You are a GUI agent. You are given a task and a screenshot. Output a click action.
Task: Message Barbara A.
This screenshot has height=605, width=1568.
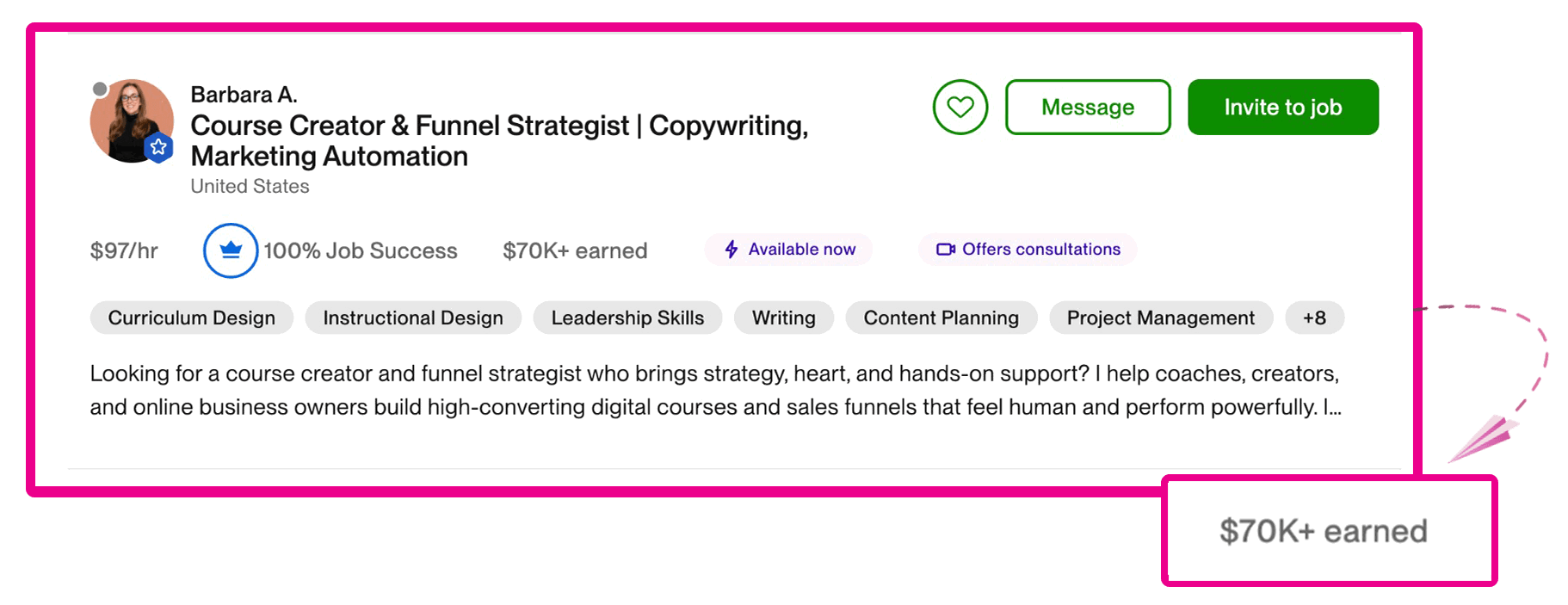(1088, 108)
